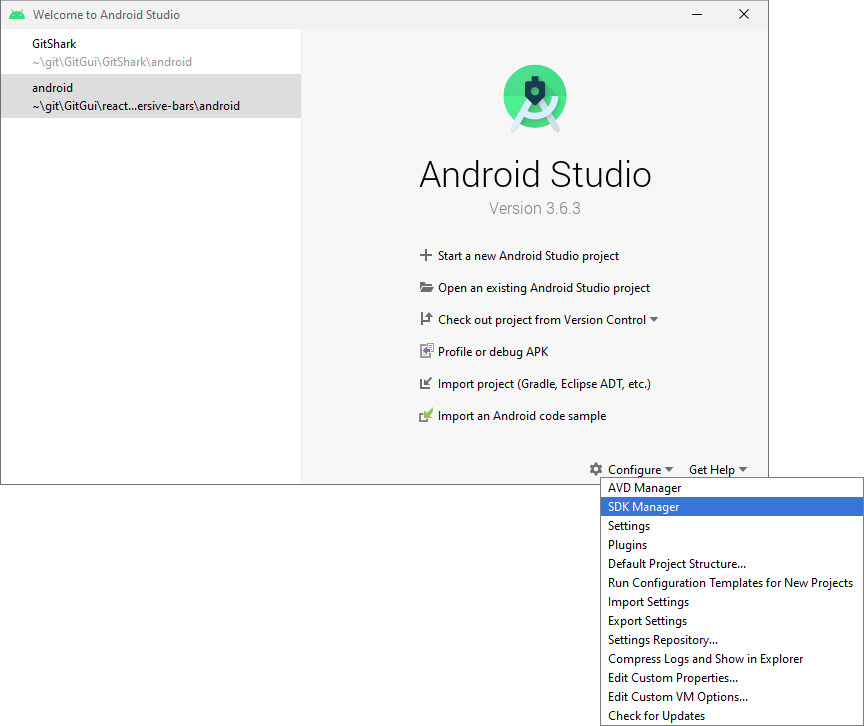Select Run Configuration Templates for New Projects

click(x=732, y=583)
